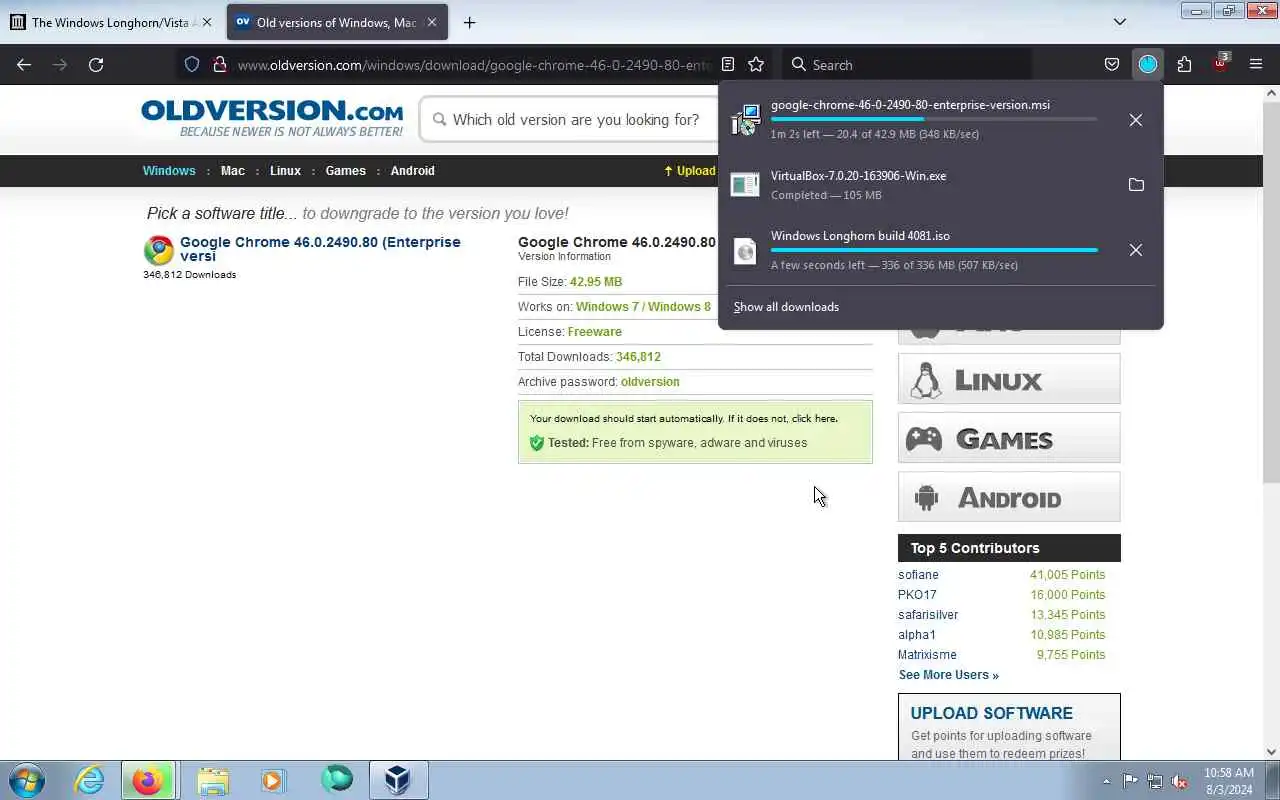The height and width of the screenshot is (800, 1280).
Task: Open tracking protection shield in address bar
Action: (x=192, y=65)
